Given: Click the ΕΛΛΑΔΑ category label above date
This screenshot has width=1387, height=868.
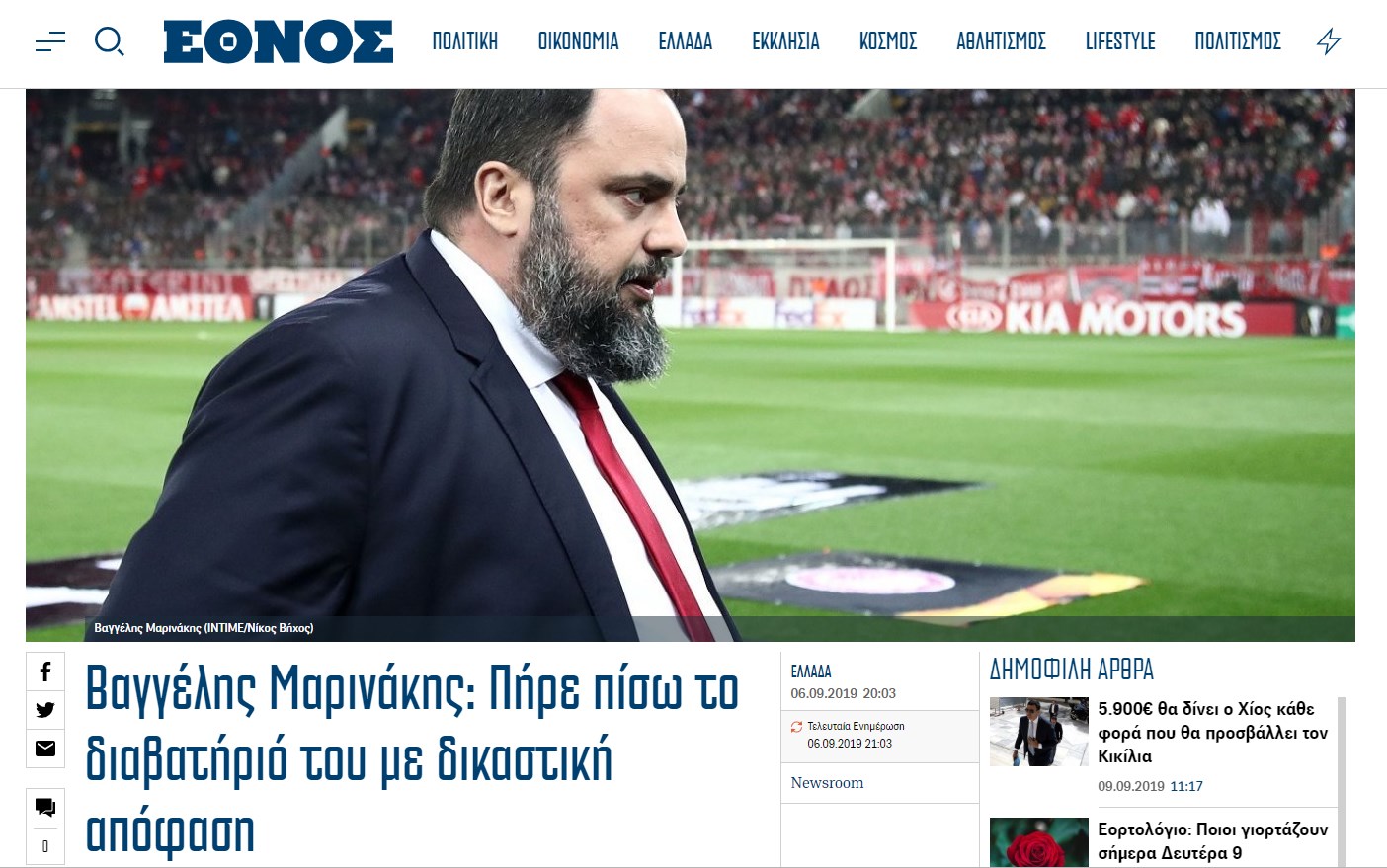Looking at the screenshot, I should tap(811, 671).
